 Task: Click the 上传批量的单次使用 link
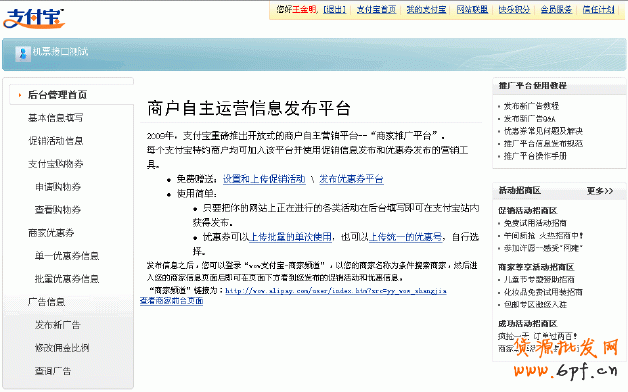290,237
